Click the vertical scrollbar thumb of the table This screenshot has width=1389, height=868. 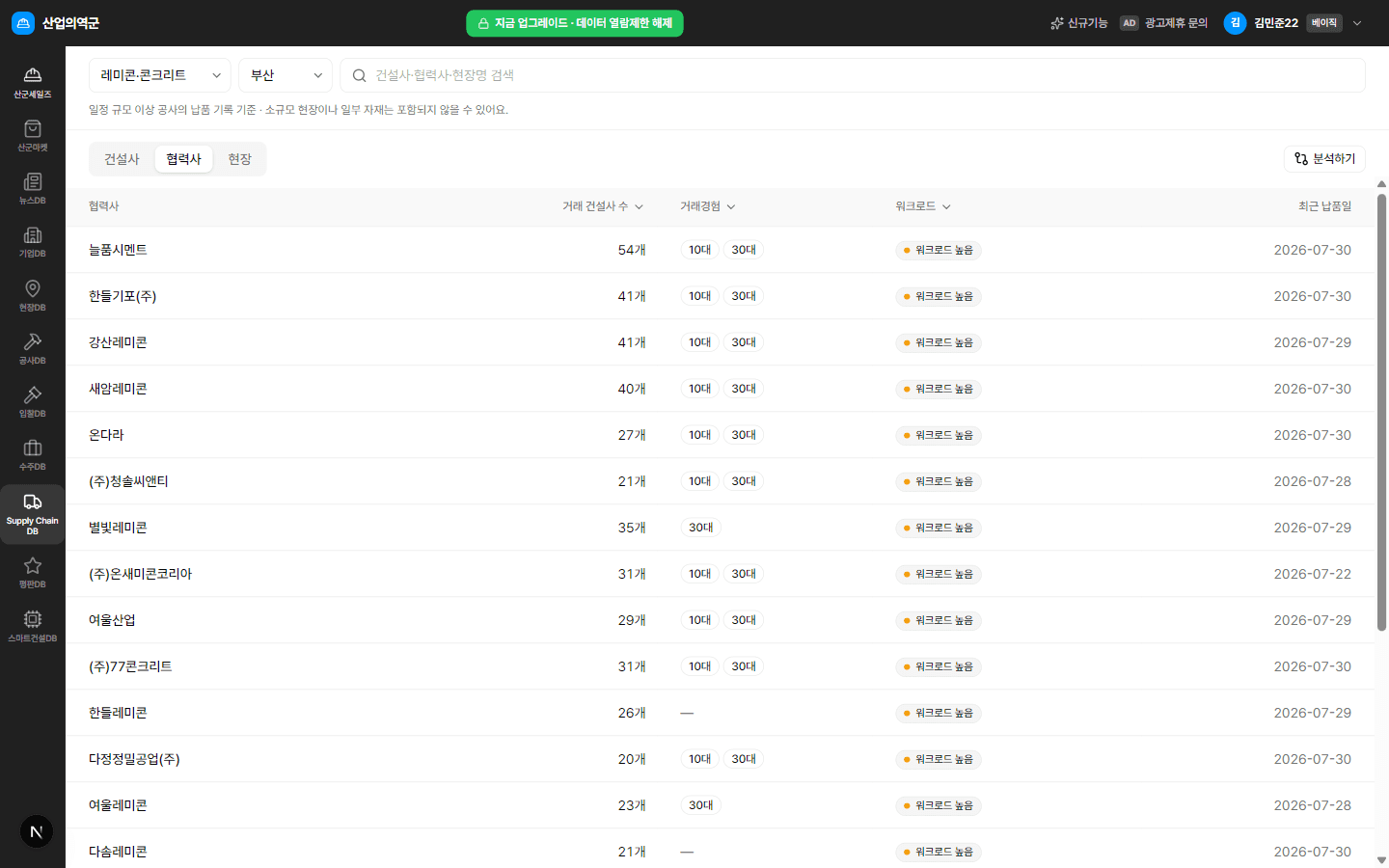[x=1381, y=413]
